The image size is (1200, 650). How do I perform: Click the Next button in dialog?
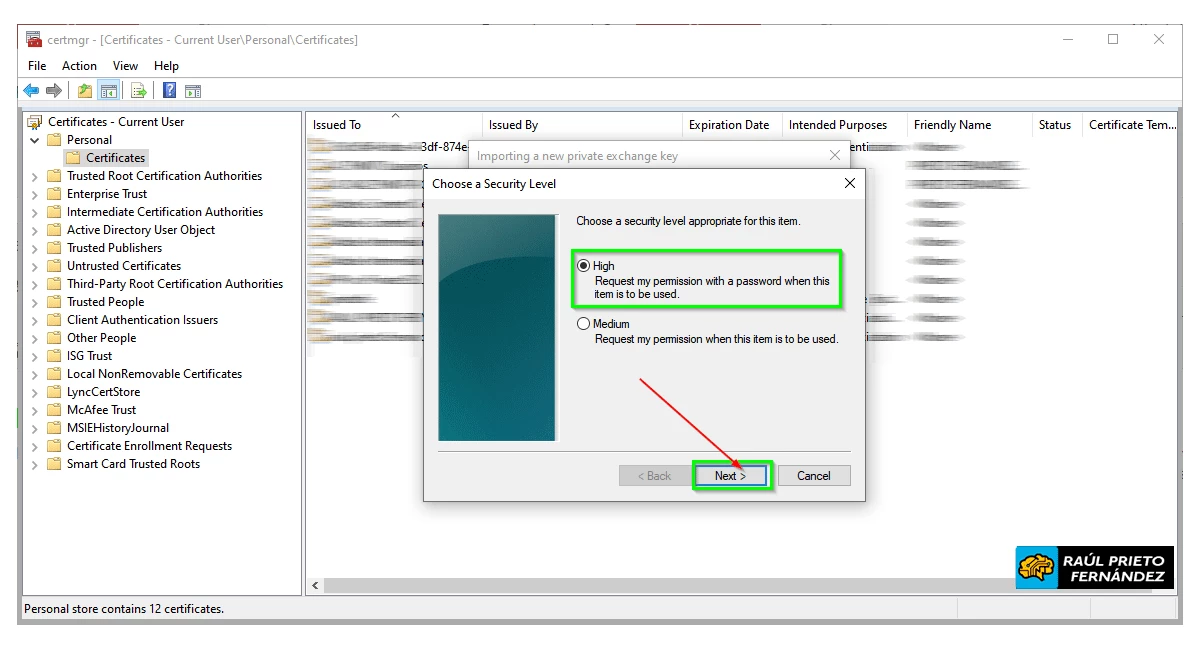(x=730, y=476)
